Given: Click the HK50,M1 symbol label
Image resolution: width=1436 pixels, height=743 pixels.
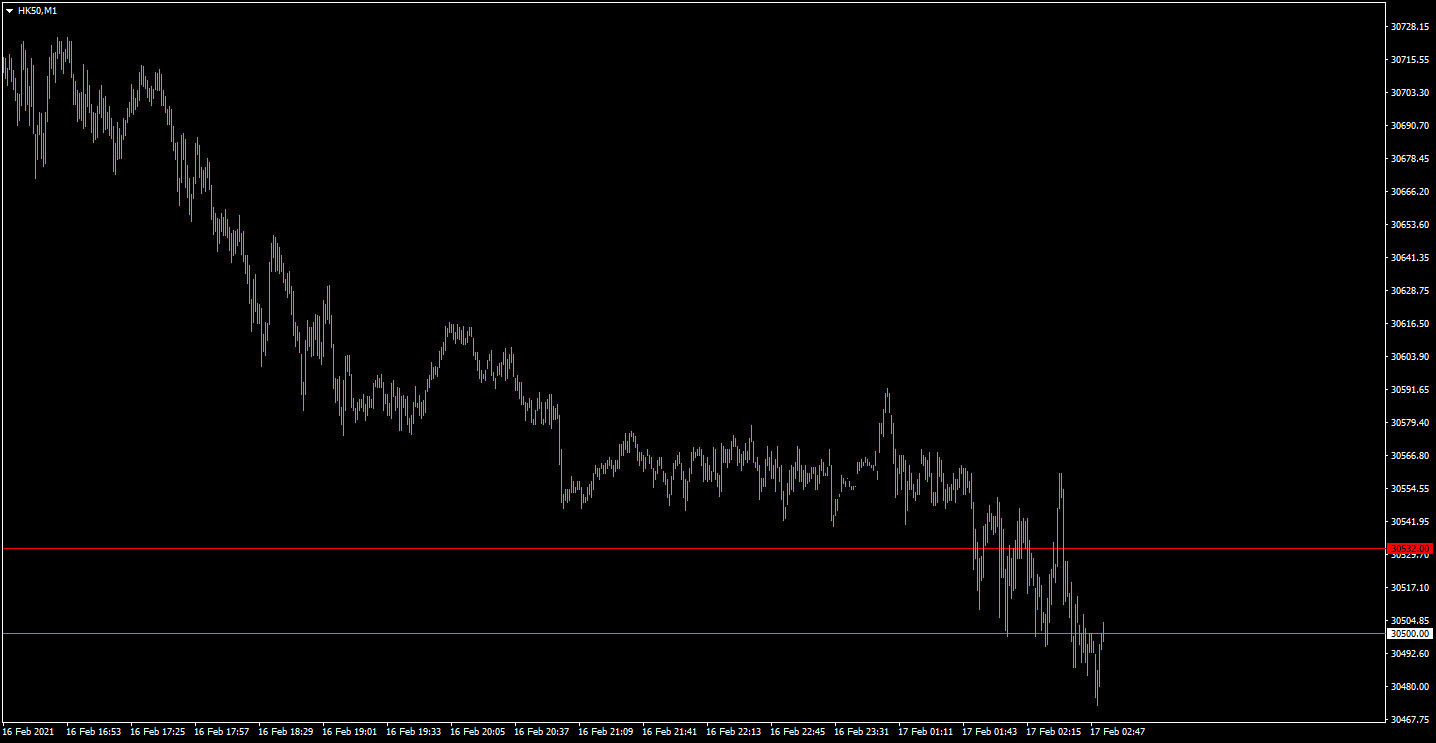Looking at the screenshot, I should pos(37,10).
